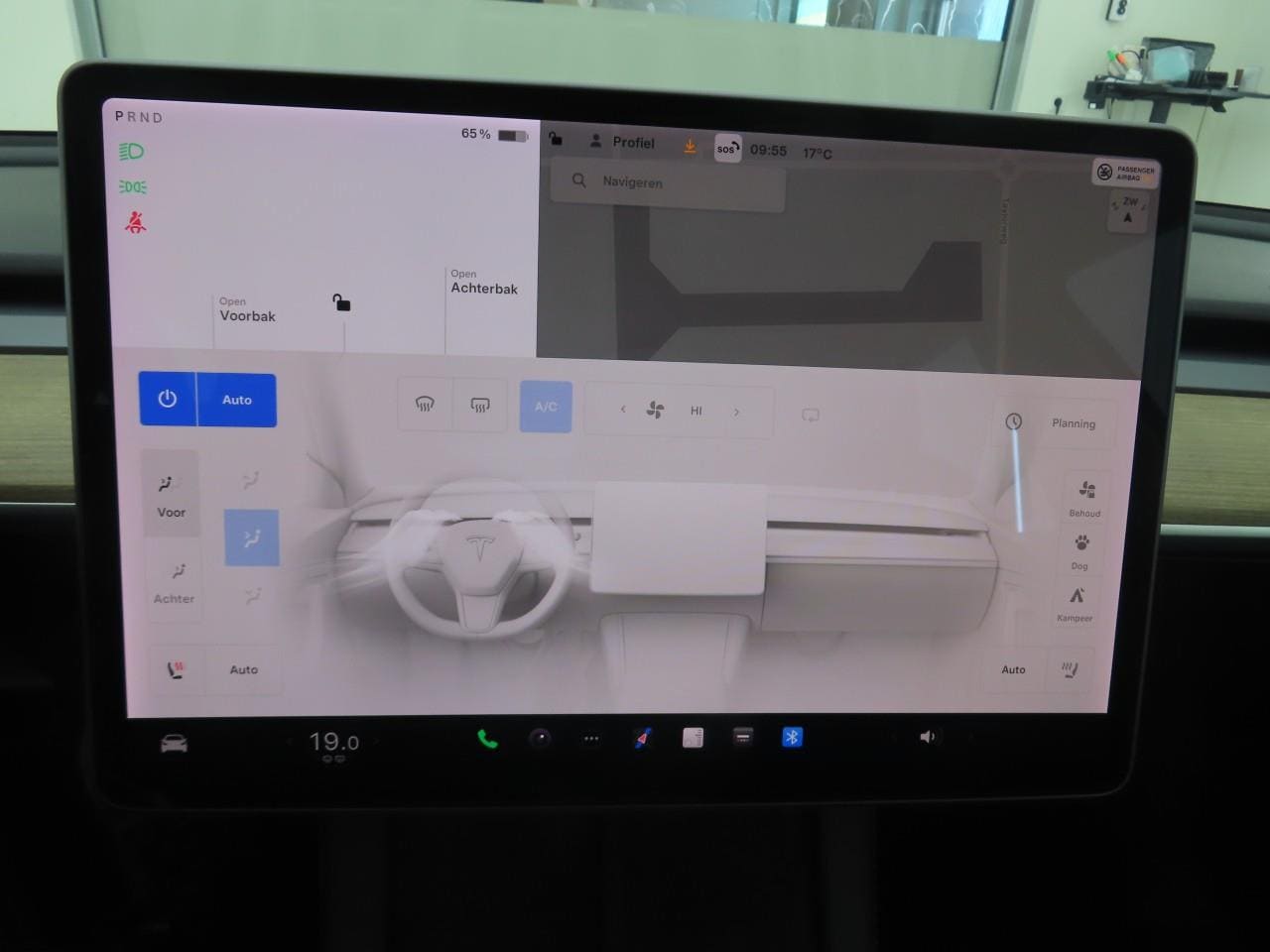The height and width of the screenshot is (952, 1270).
Task: Tap the car controls icon
Action: tap(175, 744)
